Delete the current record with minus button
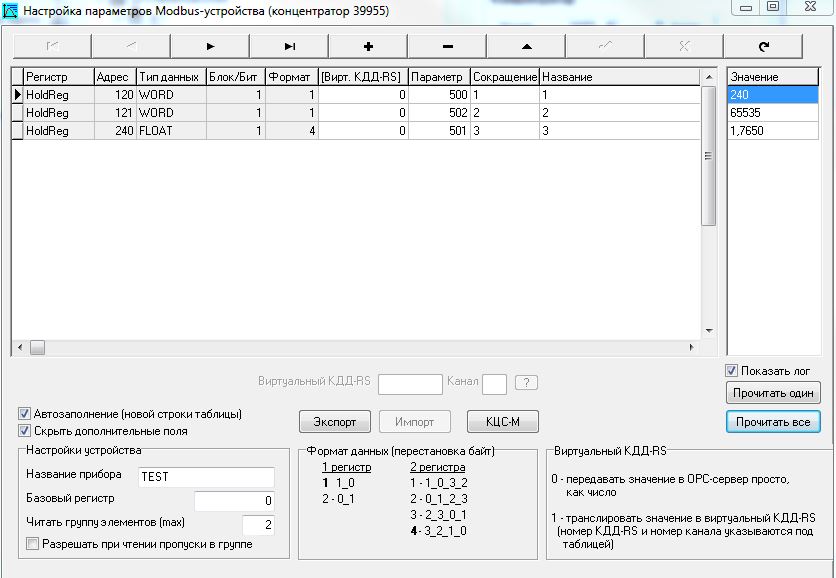Viewport: 836px width, 578px height. coord(447,46)
